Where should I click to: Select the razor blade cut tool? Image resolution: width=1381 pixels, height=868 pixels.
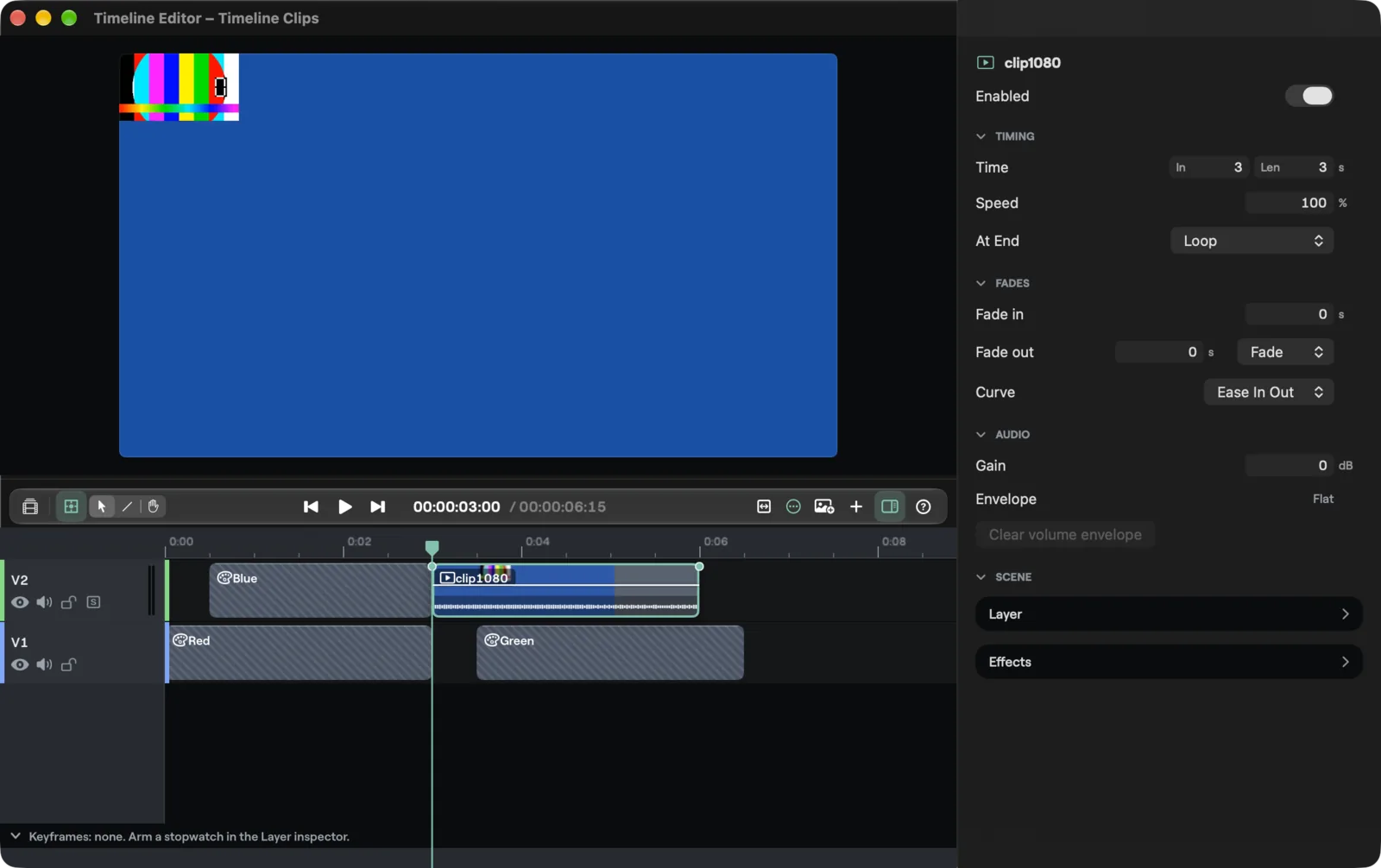pyautogui.click(x=128, y=506)
